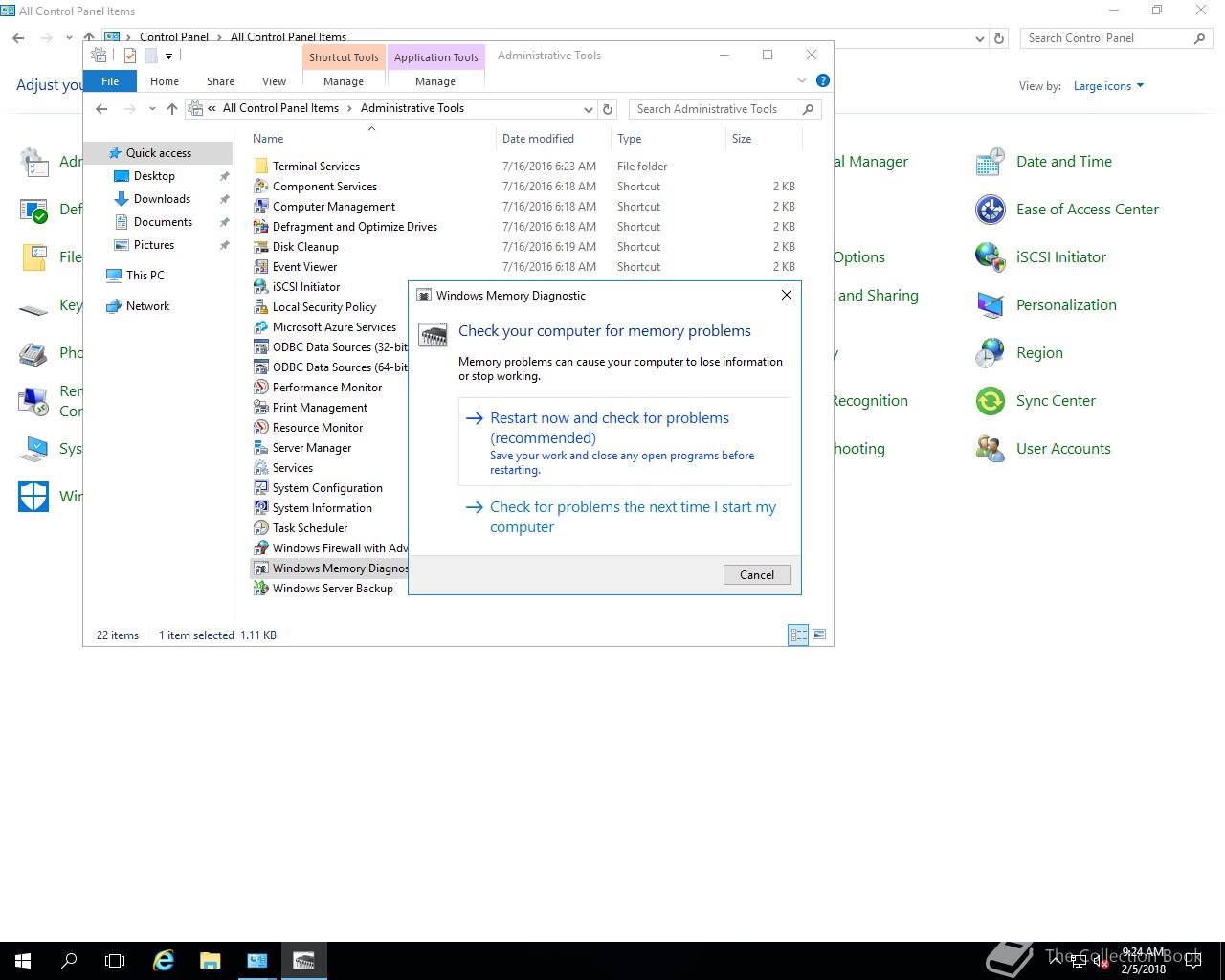The width and height of the screenshot is (1225, 980).
Task: Select the Shortcut Tools contextual tab
Action: click(344, 57)
